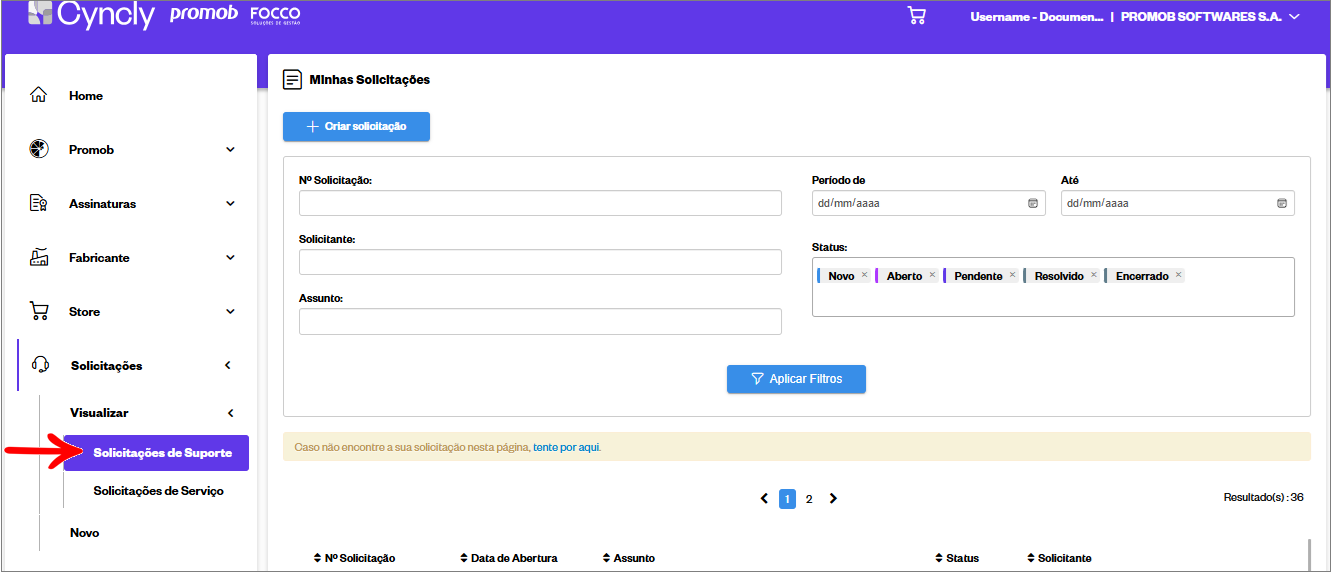Image resolution: width=1331 pixels, height=572 pixels.
Task: Click the Assinaturas certificate icon
Action: click(x=39, y=203)
